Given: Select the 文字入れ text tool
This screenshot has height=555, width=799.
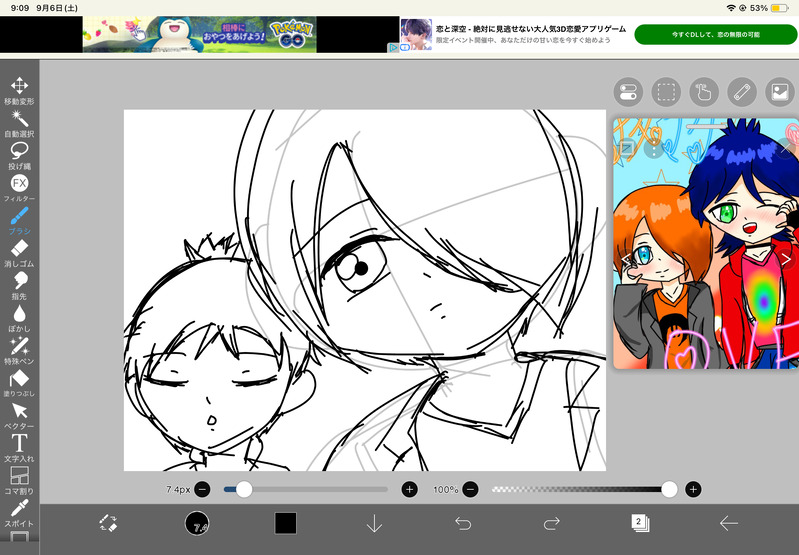Looking at the screenshot, I should pos(19,448).
